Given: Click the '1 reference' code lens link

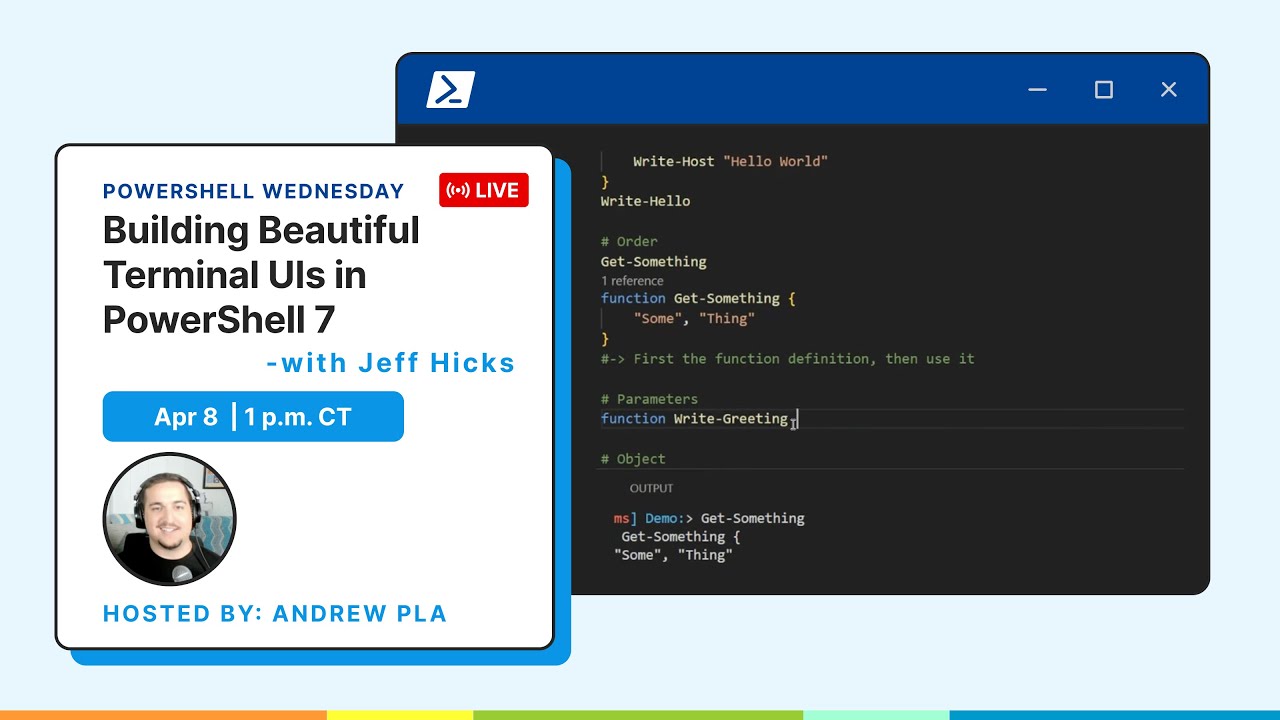Looking at the screenshot, I should pyautogui.click(x=632, y=281).
